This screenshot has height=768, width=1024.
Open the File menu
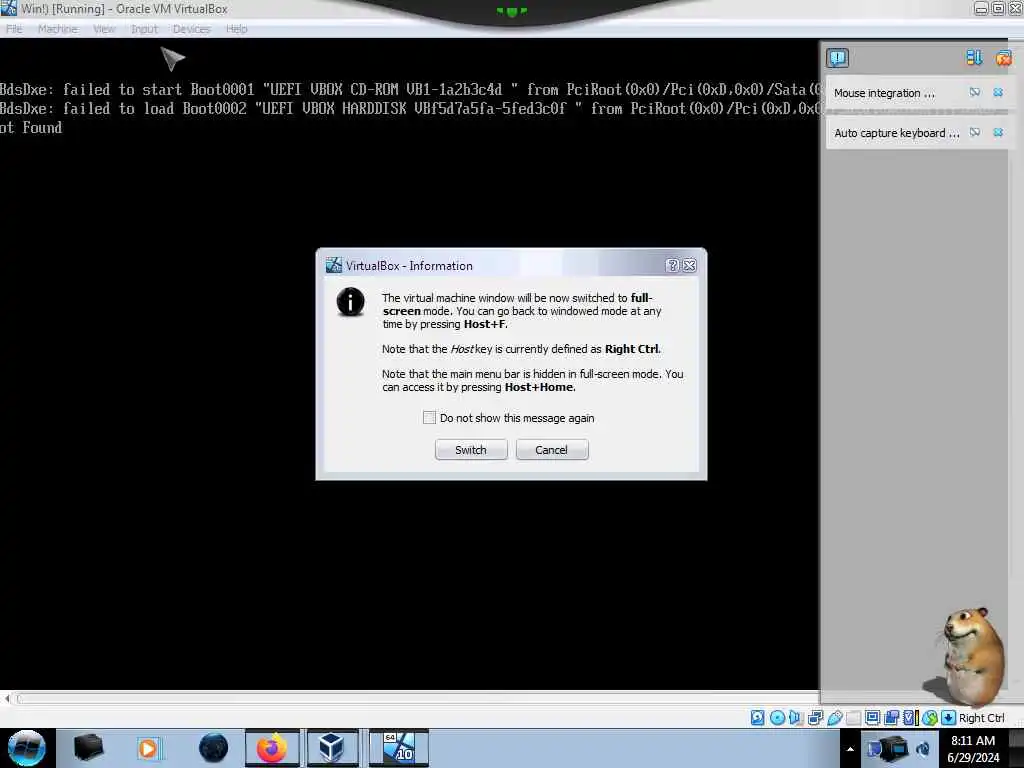click(x=14, y=29)
